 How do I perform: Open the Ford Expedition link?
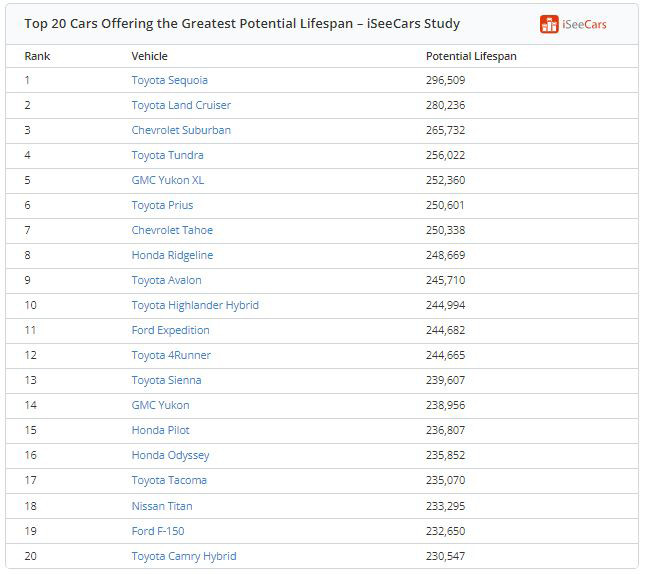170,330
